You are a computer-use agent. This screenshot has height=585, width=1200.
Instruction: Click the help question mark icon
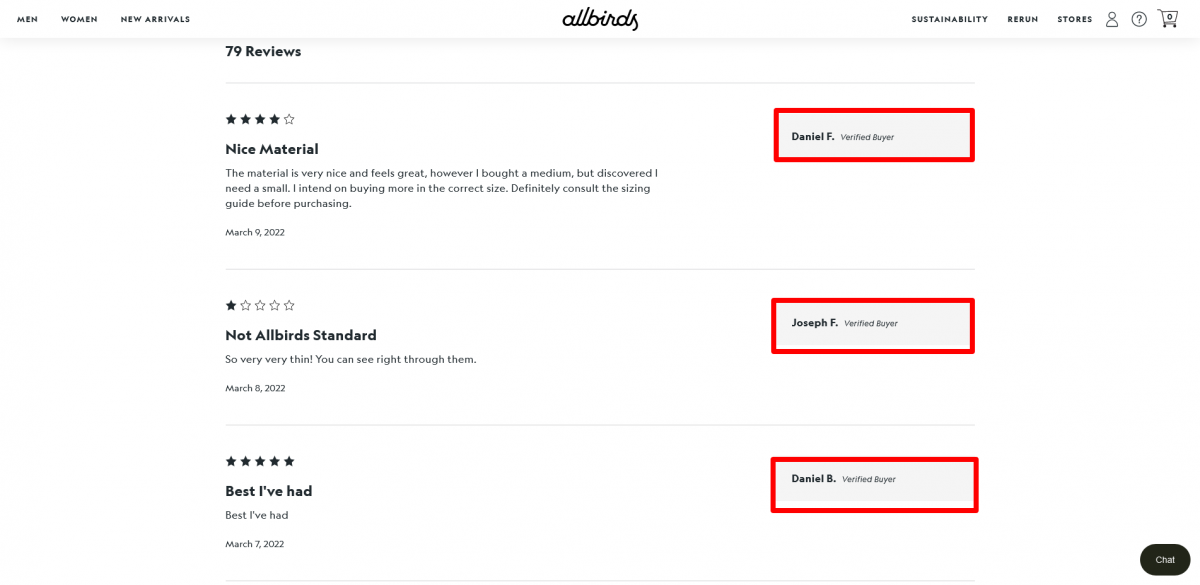coord(1139,18)
